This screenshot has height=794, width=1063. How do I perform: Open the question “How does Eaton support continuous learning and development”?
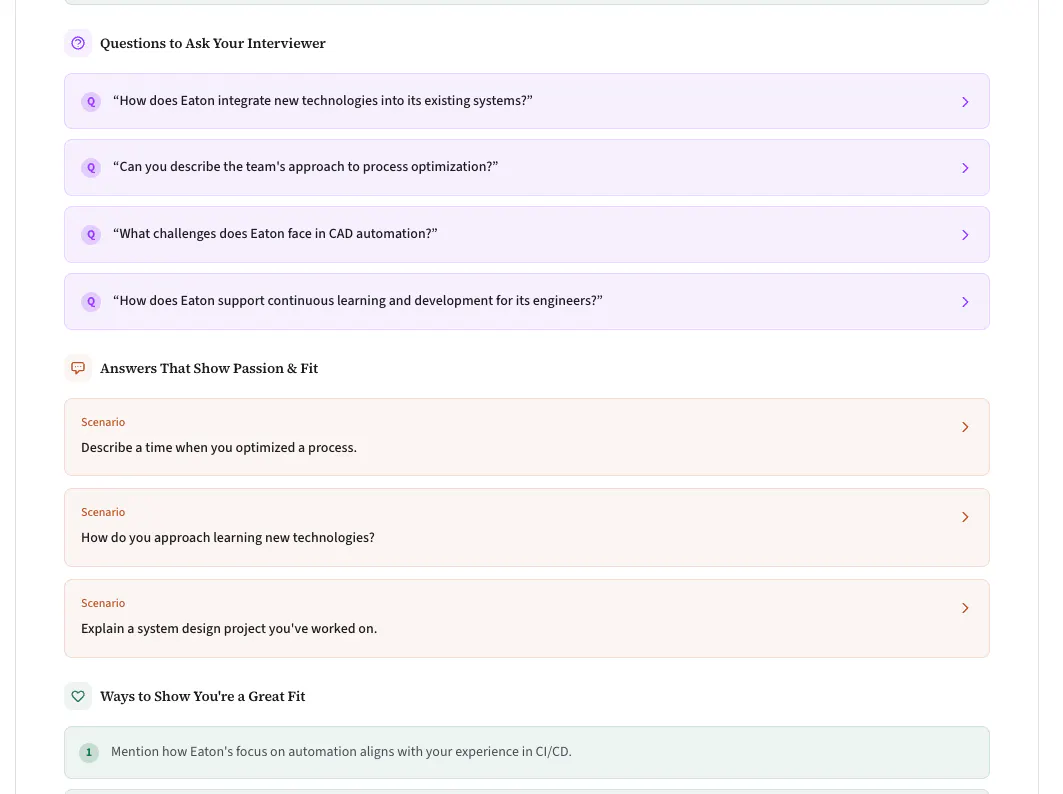coord(527,302)
